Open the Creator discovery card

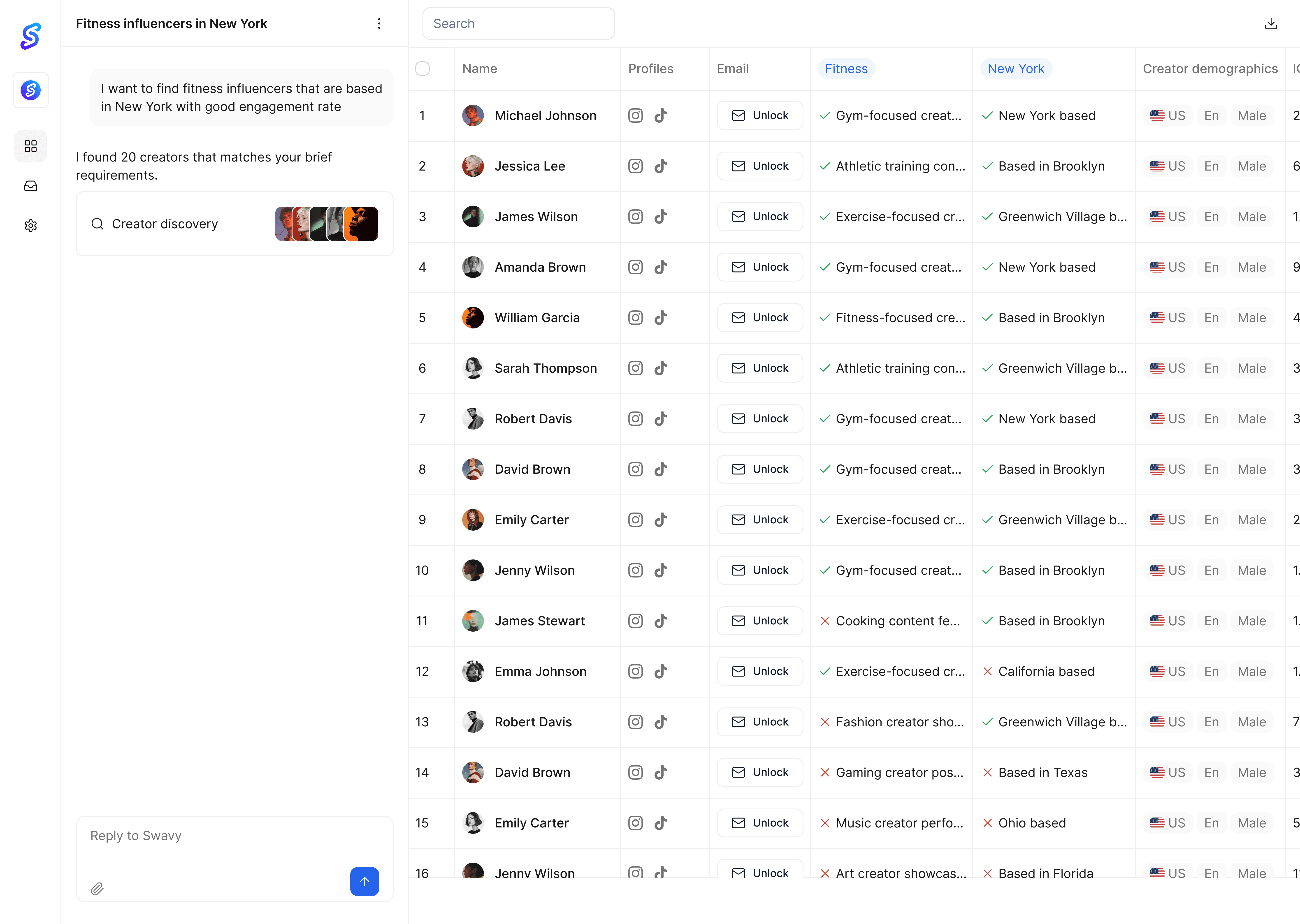(234, 224)
